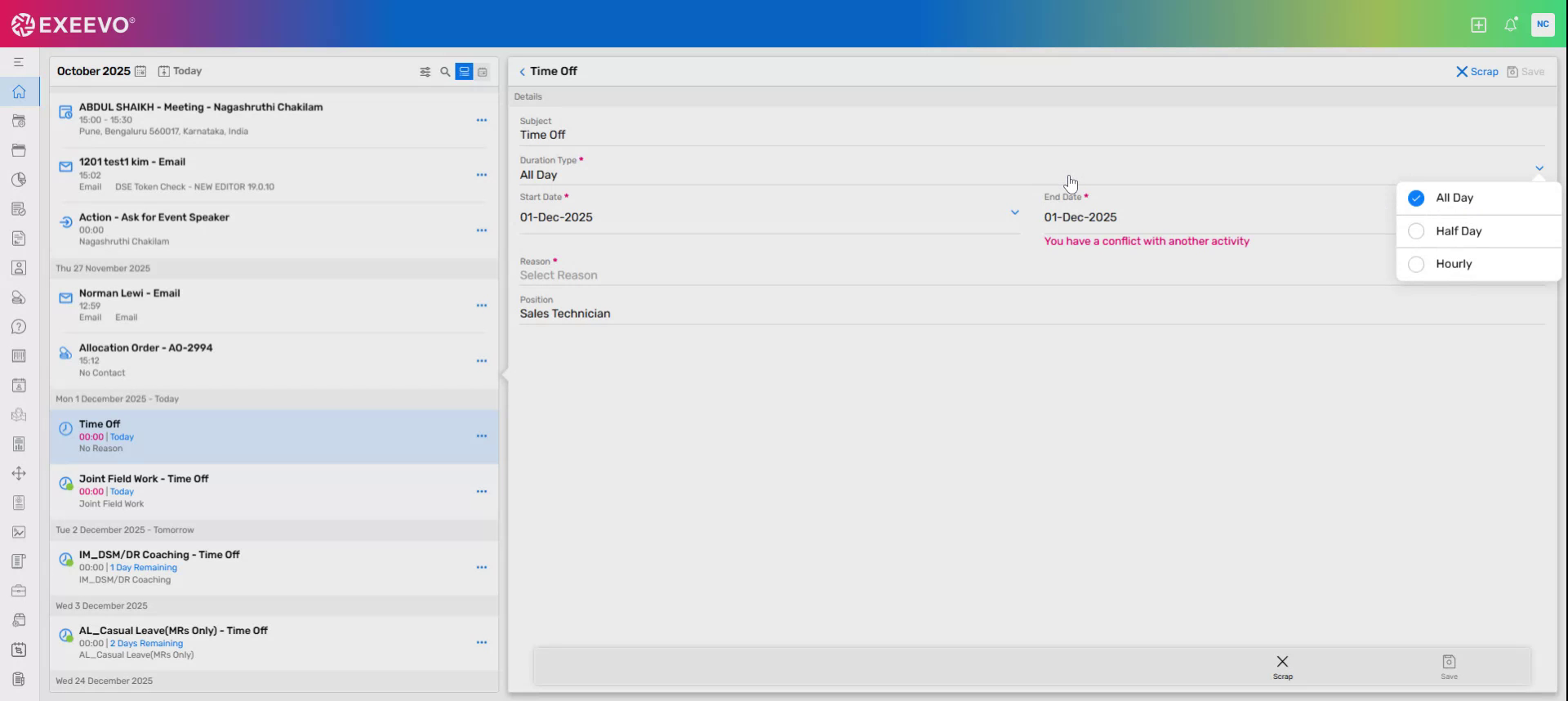Click the Save button at top right
1568x701 pixels.
point(1526,72)
